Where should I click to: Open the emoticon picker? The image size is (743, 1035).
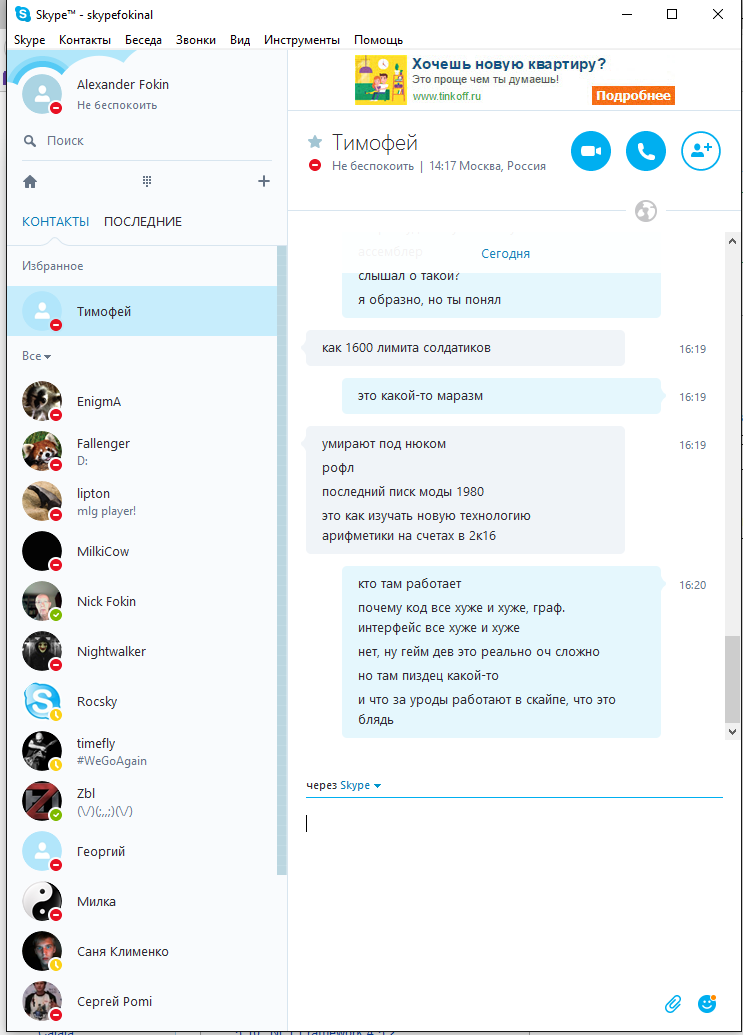click(707, 1003)
